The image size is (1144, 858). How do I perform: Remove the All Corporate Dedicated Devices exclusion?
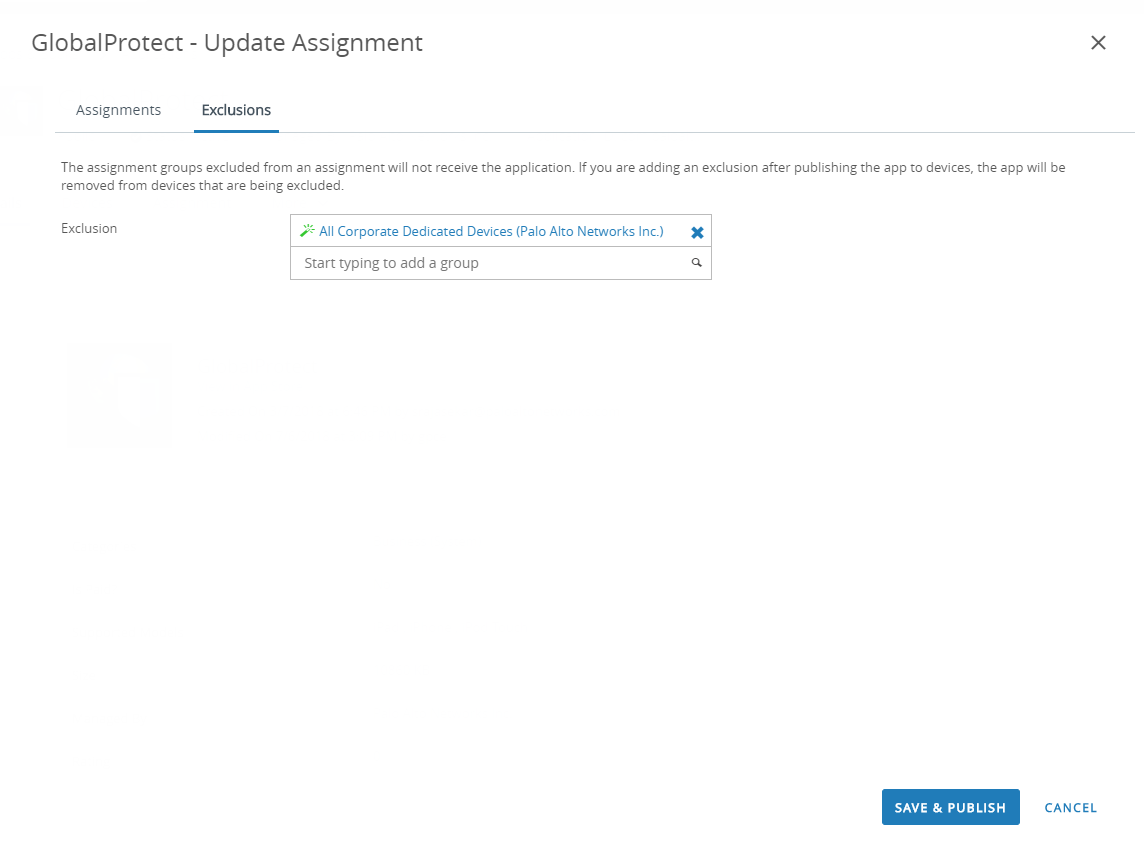[x=697, y=232]
